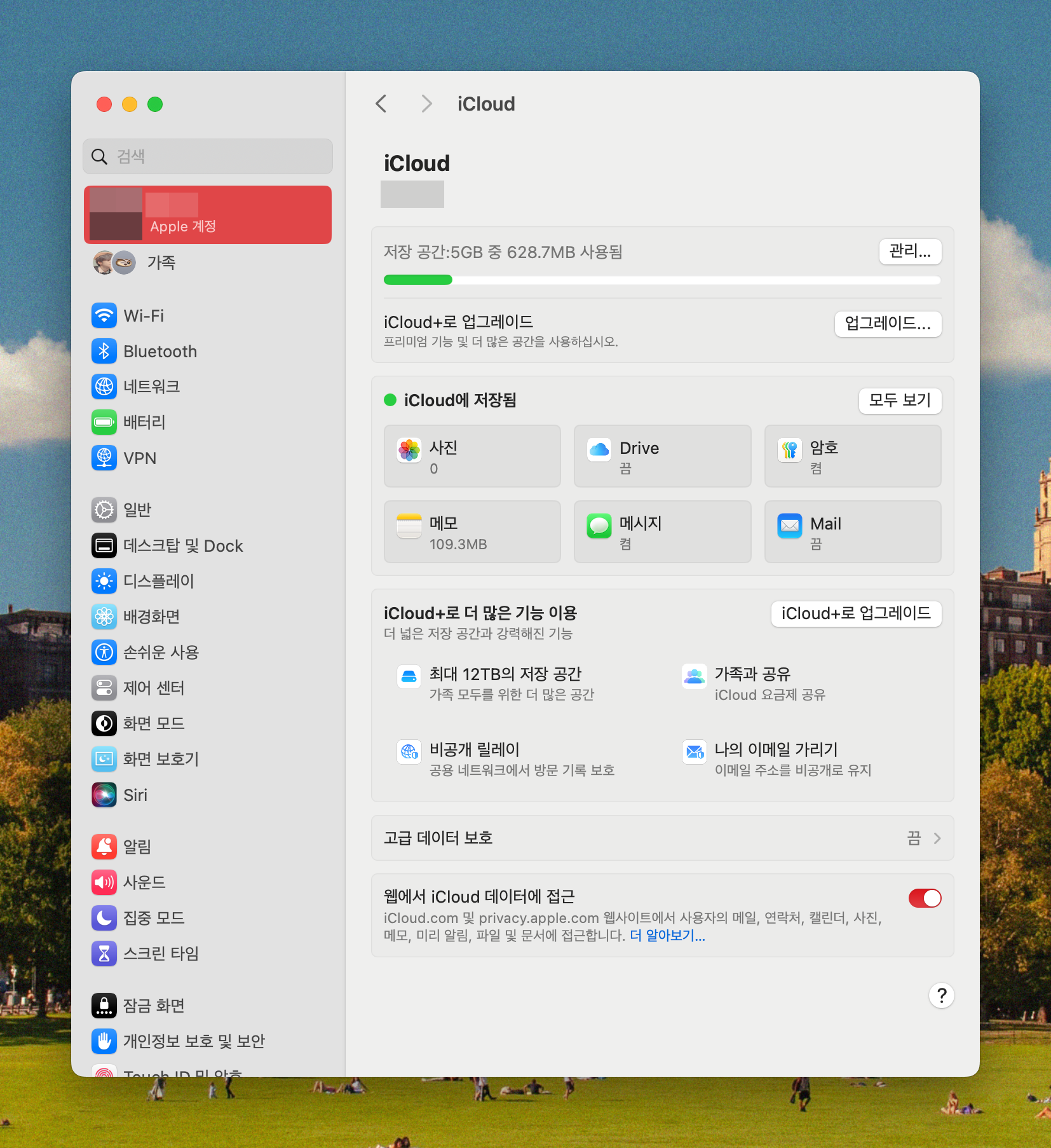Click the 검색 search field
1051x1148 pixels.
[208, 156]
